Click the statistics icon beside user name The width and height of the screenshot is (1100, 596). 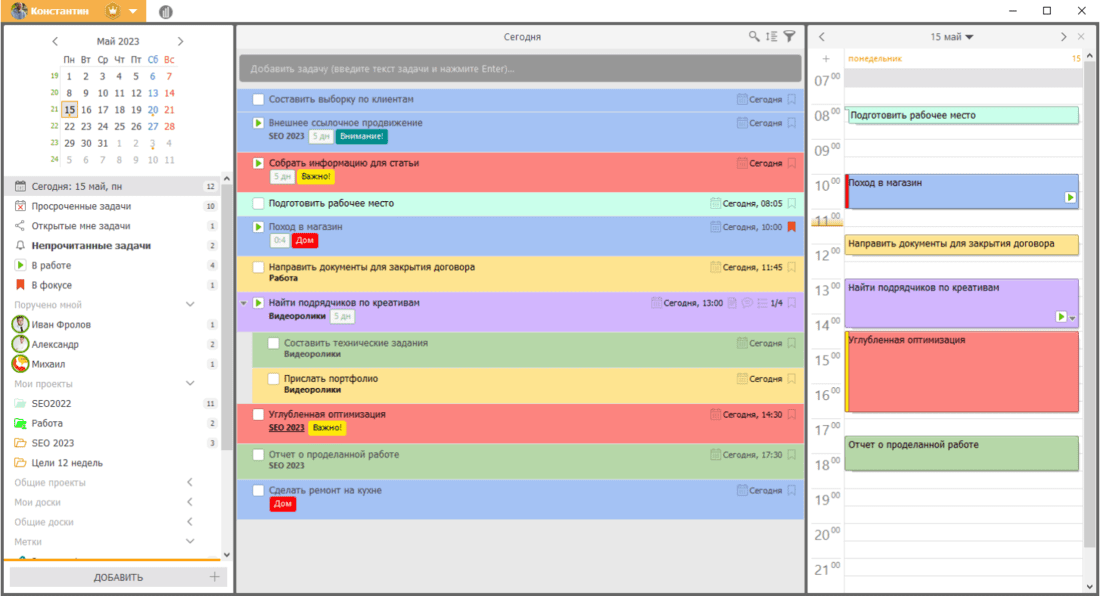(165, 12)
